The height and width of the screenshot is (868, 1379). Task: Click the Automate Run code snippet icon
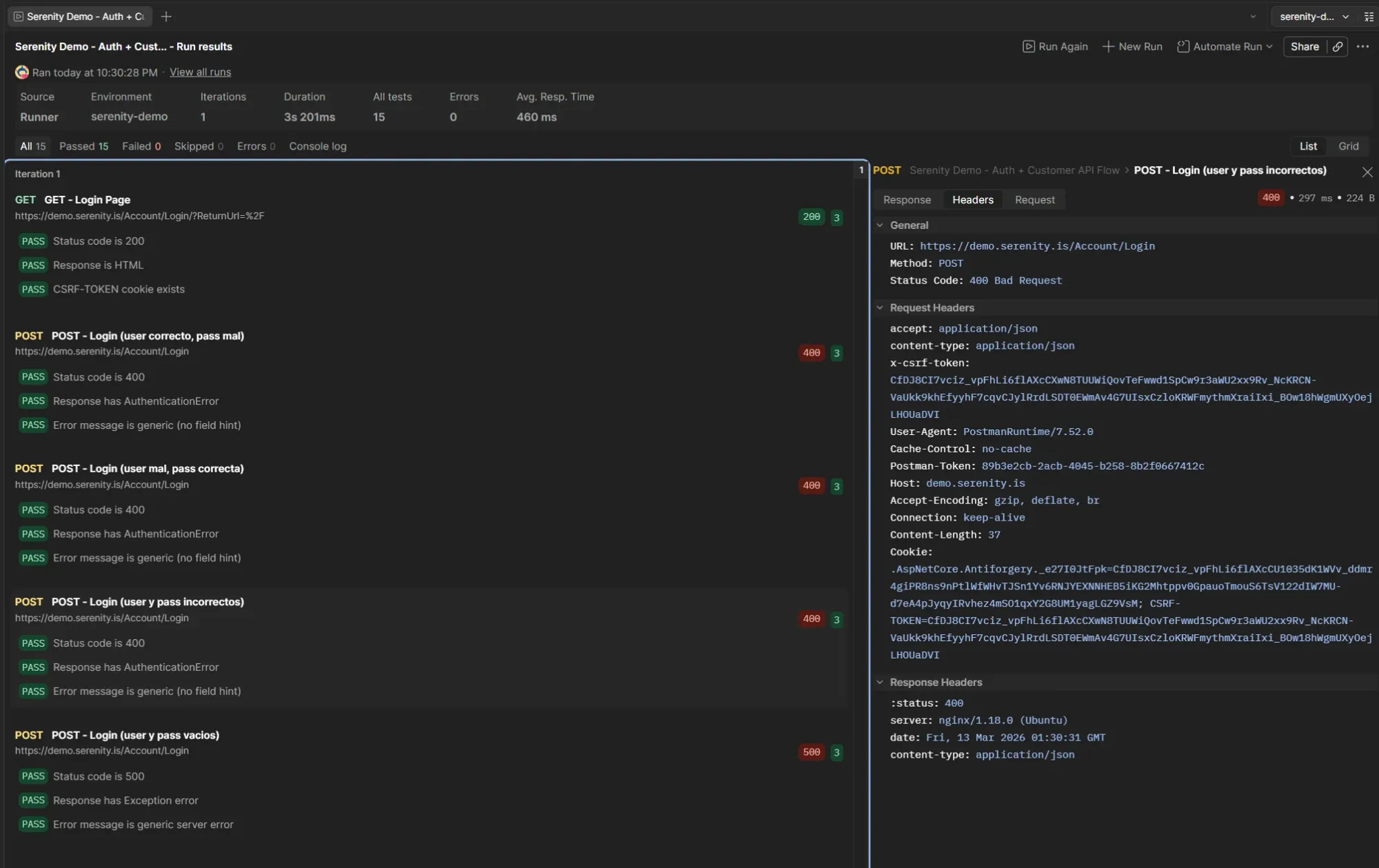coord(1183,46)
